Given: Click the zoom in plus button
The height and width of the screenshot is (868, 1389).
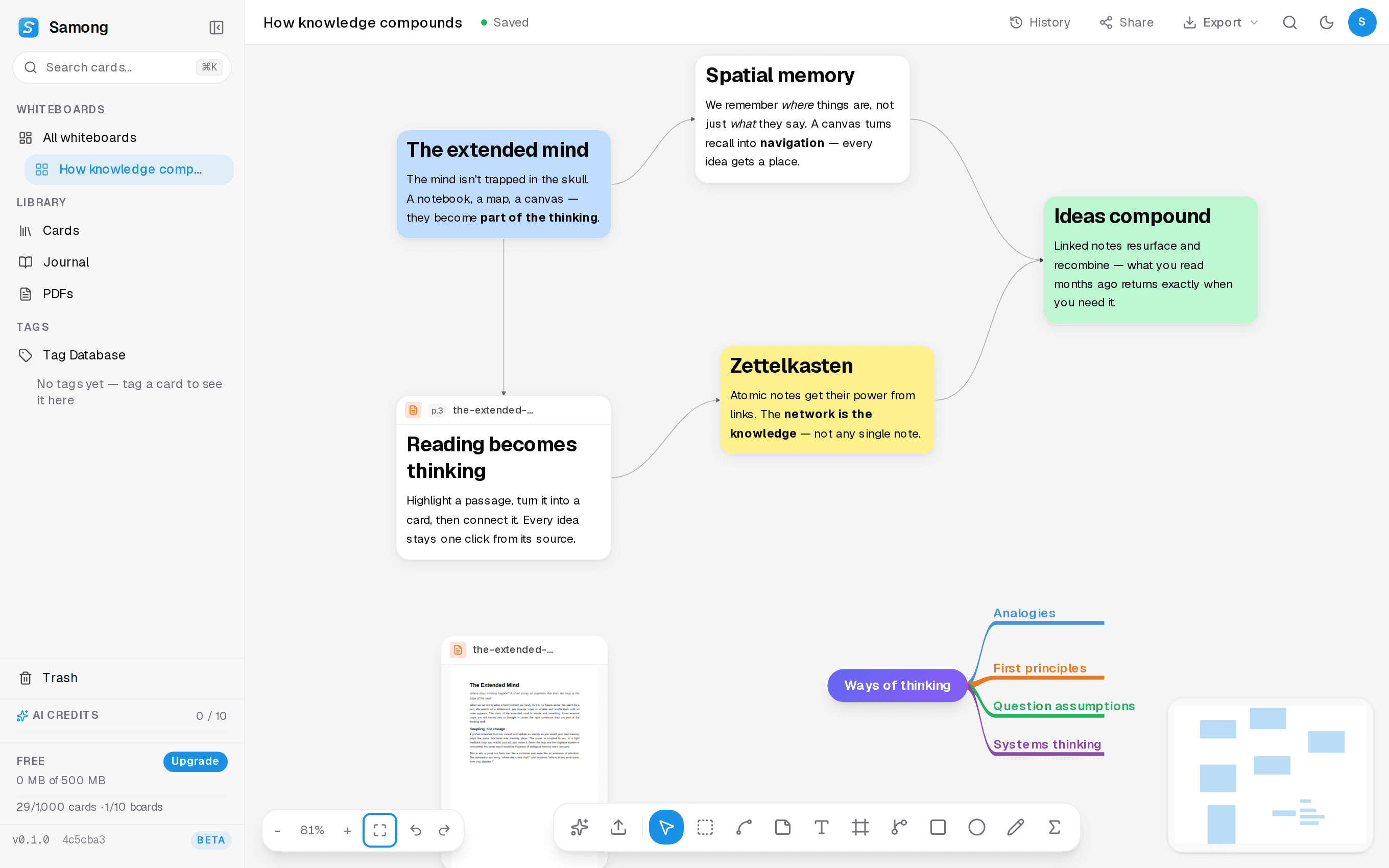Looking at the screenshot, I should click(347, 830).
